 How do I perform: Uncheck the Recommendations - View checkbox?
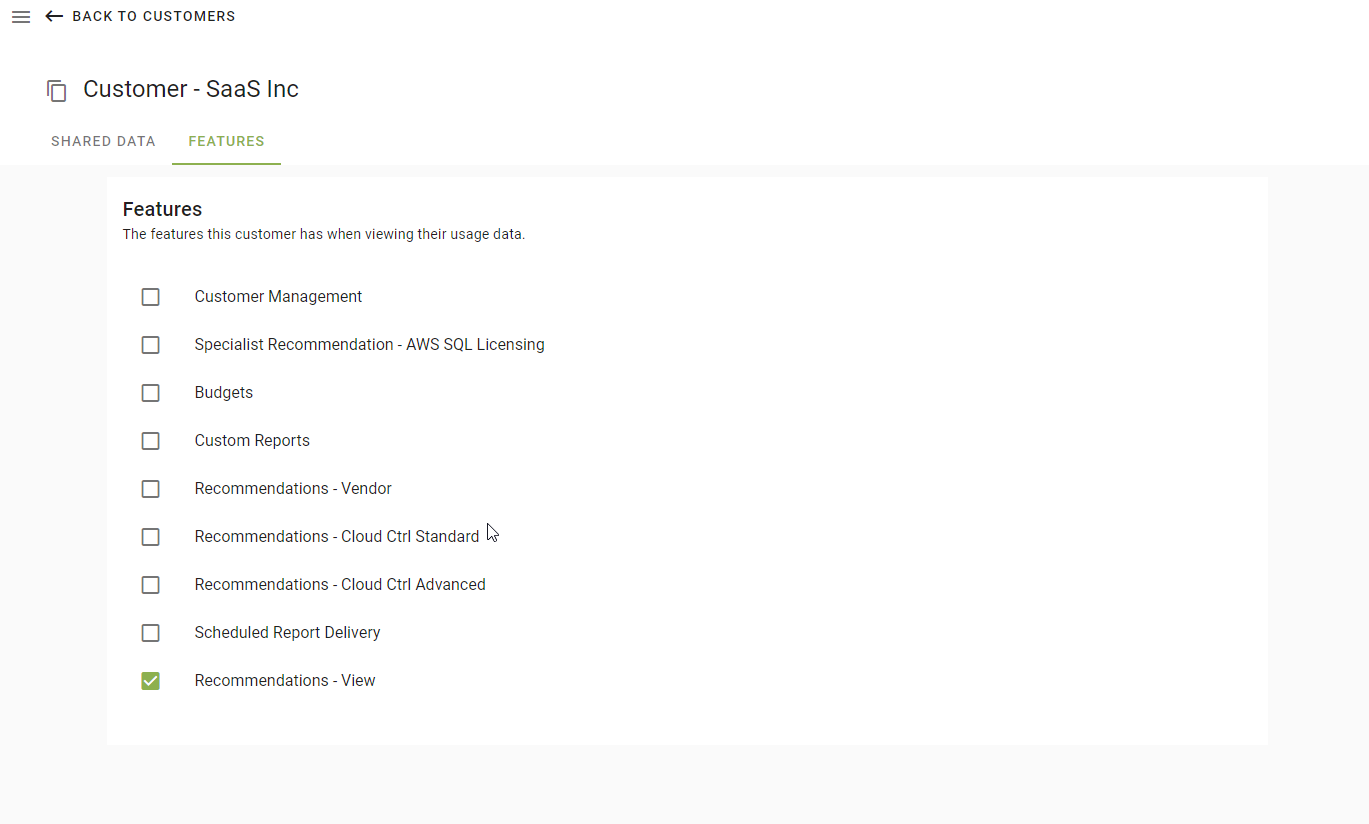150,681
